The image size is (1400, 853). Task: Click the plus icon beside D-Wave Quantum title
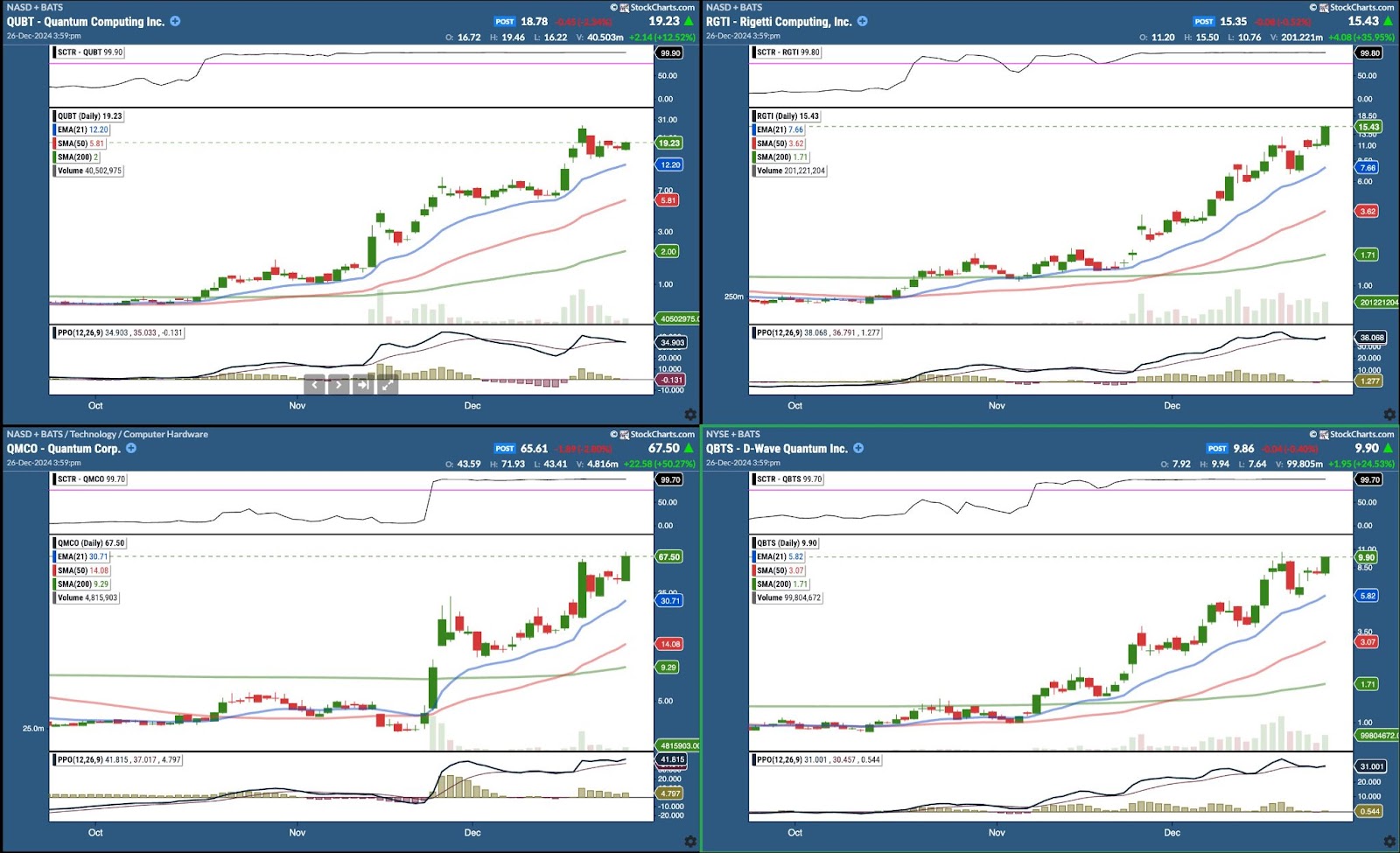tap(858, 448)
